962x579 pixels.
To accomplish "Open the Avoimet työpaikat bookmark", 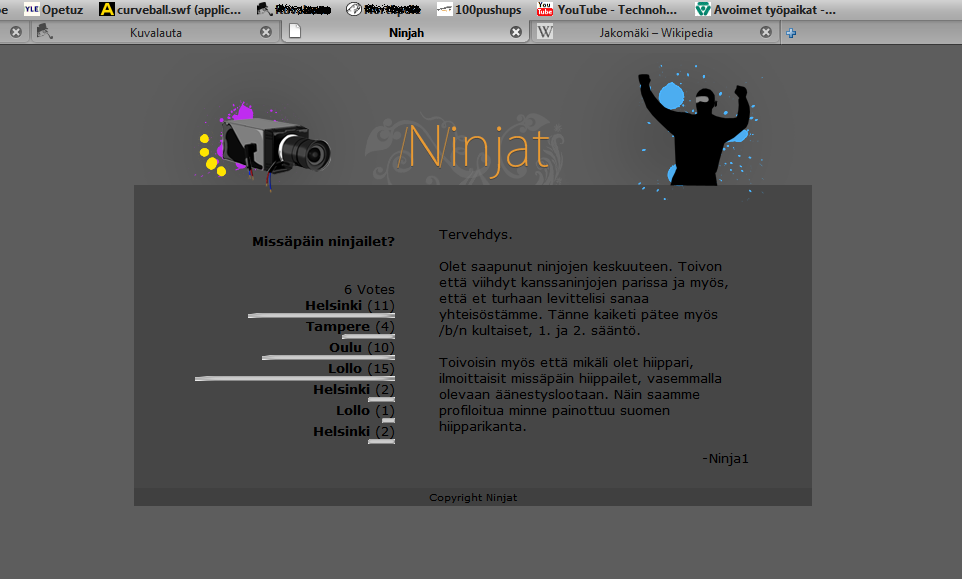I will click(x=766, y=9).
